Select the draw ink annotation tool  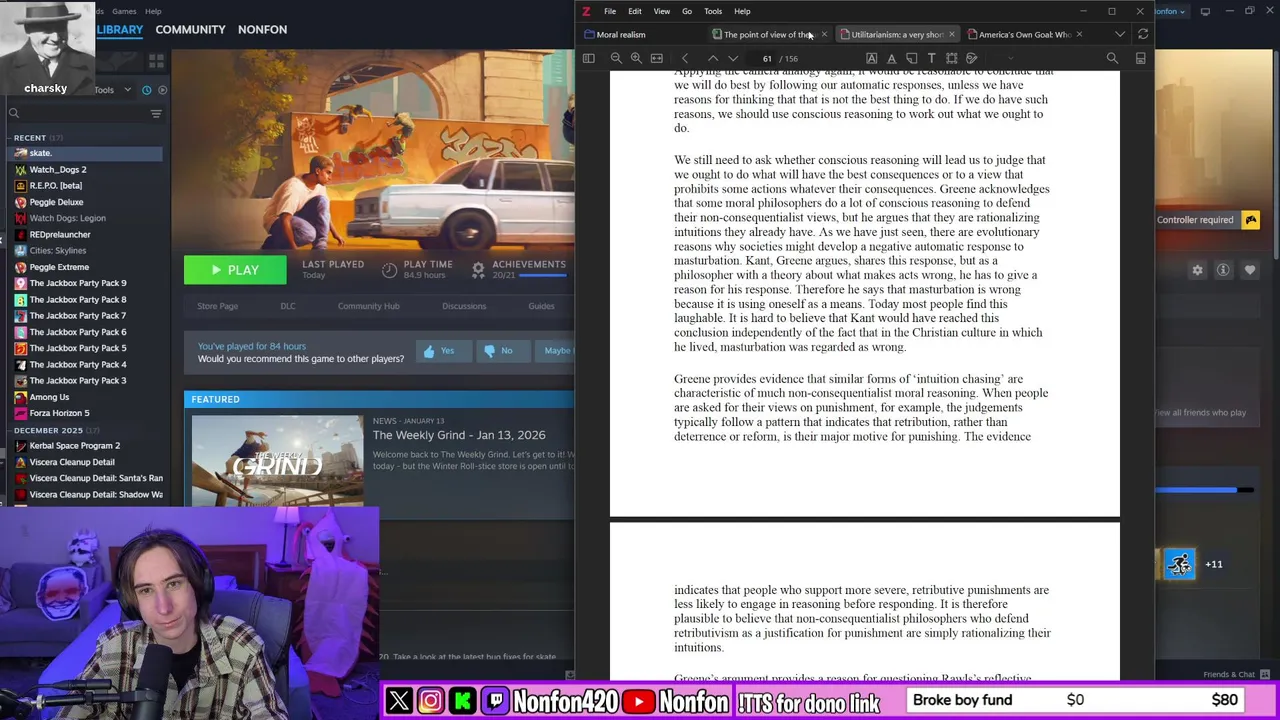[x=971, y=58]
